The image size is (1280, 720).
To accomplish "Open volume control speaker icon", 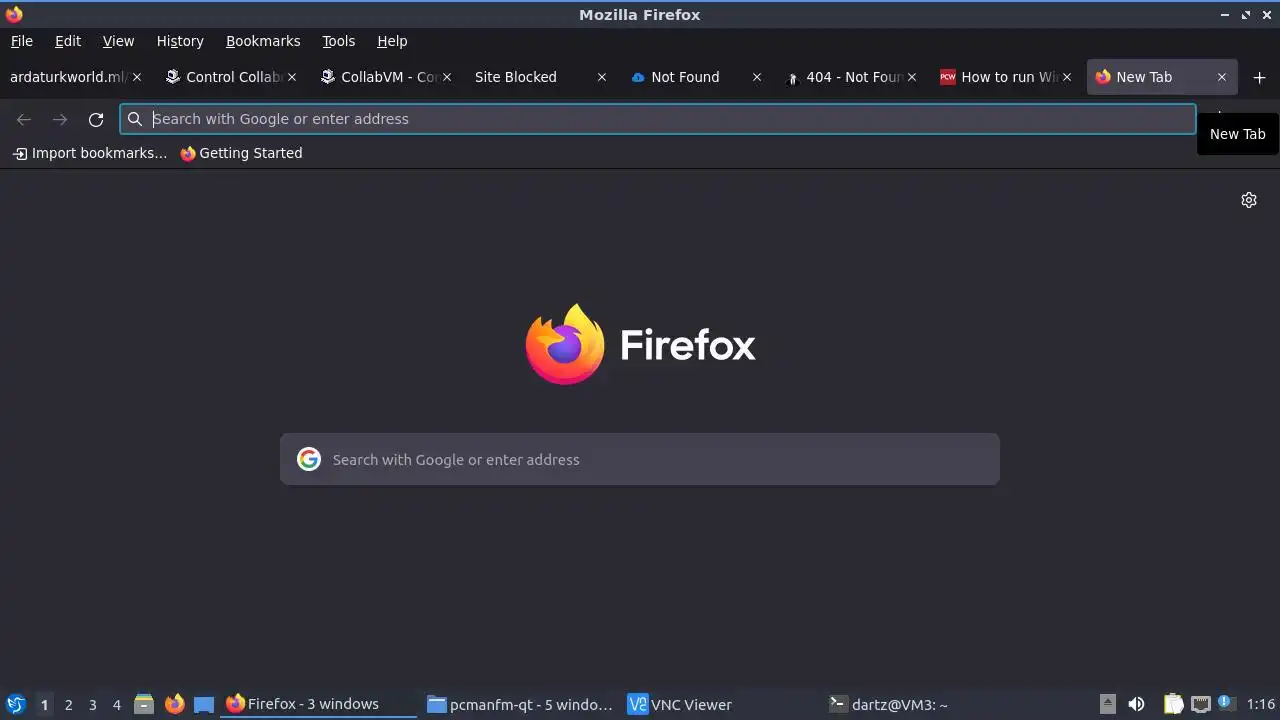I will [x=1136, y=704].
